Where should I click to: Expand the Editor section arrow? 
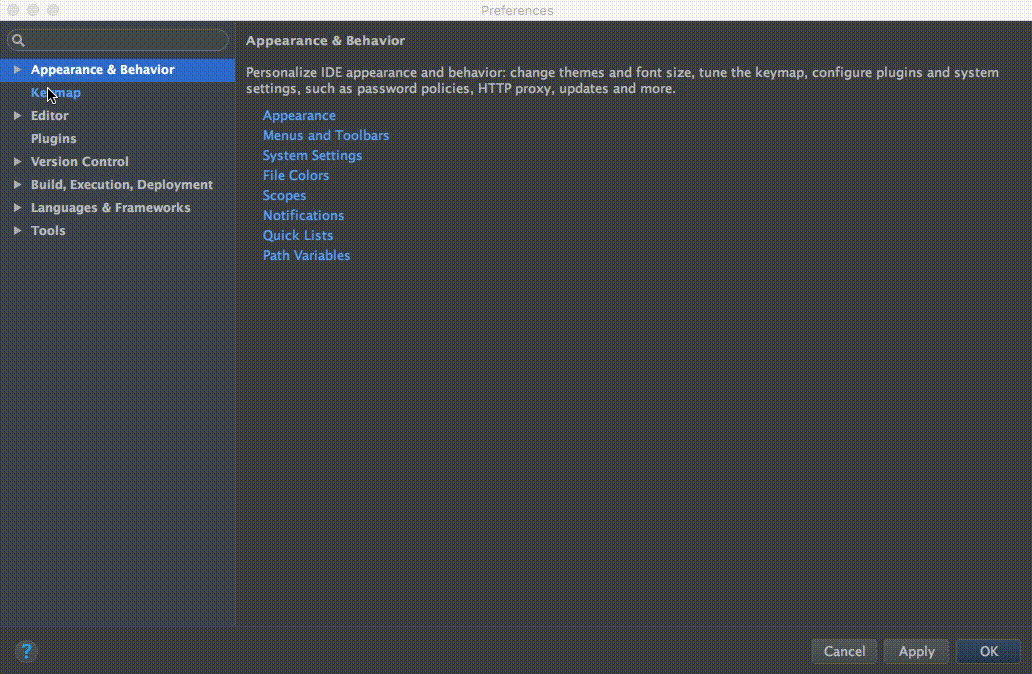(18, 115)
